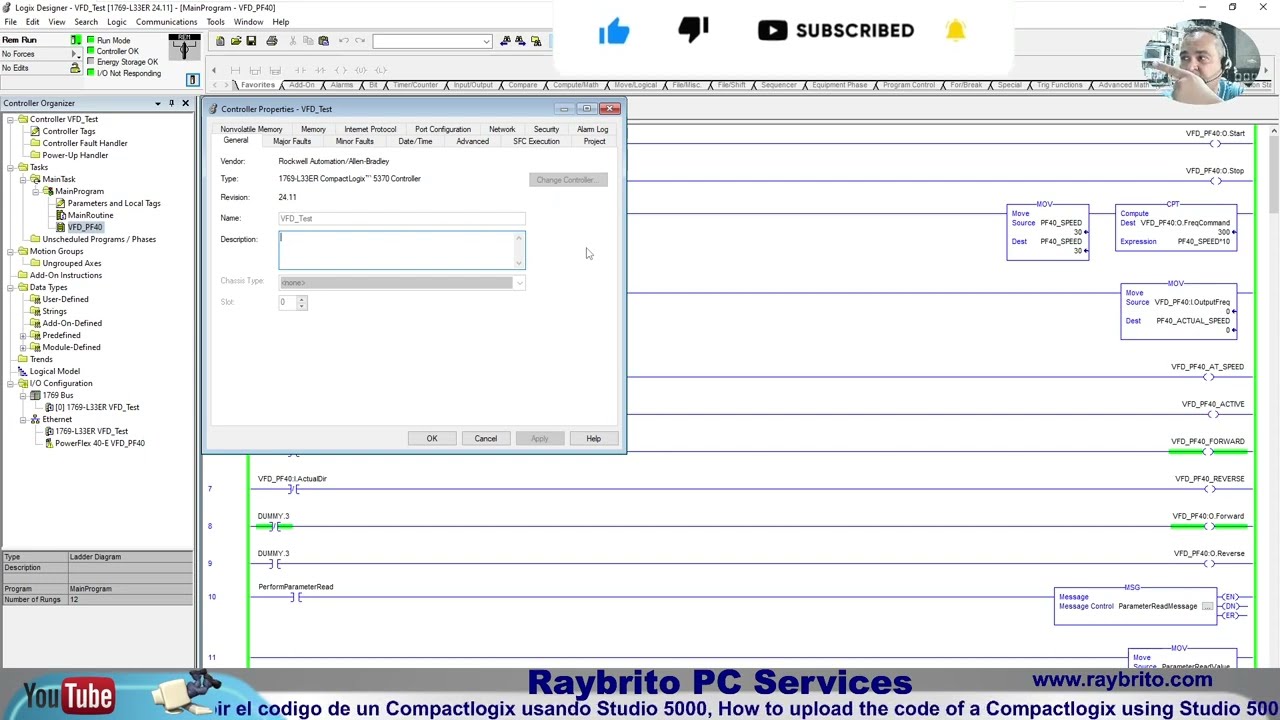Insert an Output Energize coil instruction
The width and height of the screenshot is (1280, 720).
click(x=340, y=70)
